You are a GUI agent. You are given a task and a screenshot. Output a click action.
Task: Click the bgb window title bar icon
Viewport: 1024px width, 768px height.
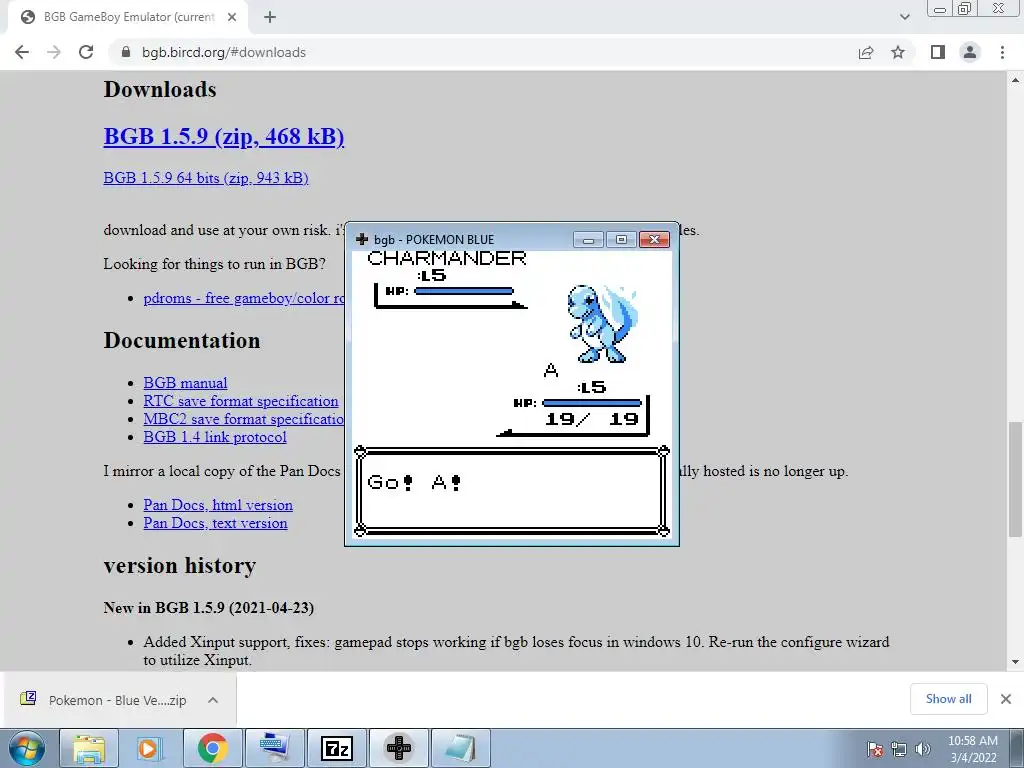[x=362, y=239]
